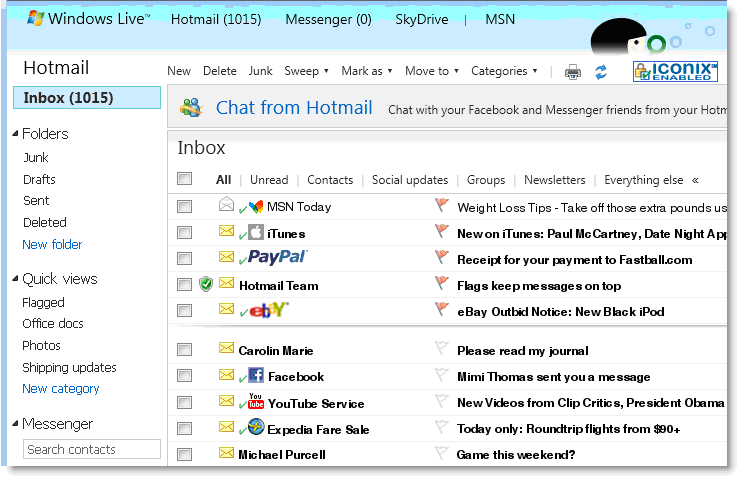The image size is (739, 478).
Task: Click New to compose a message
Action: [179, 71]
